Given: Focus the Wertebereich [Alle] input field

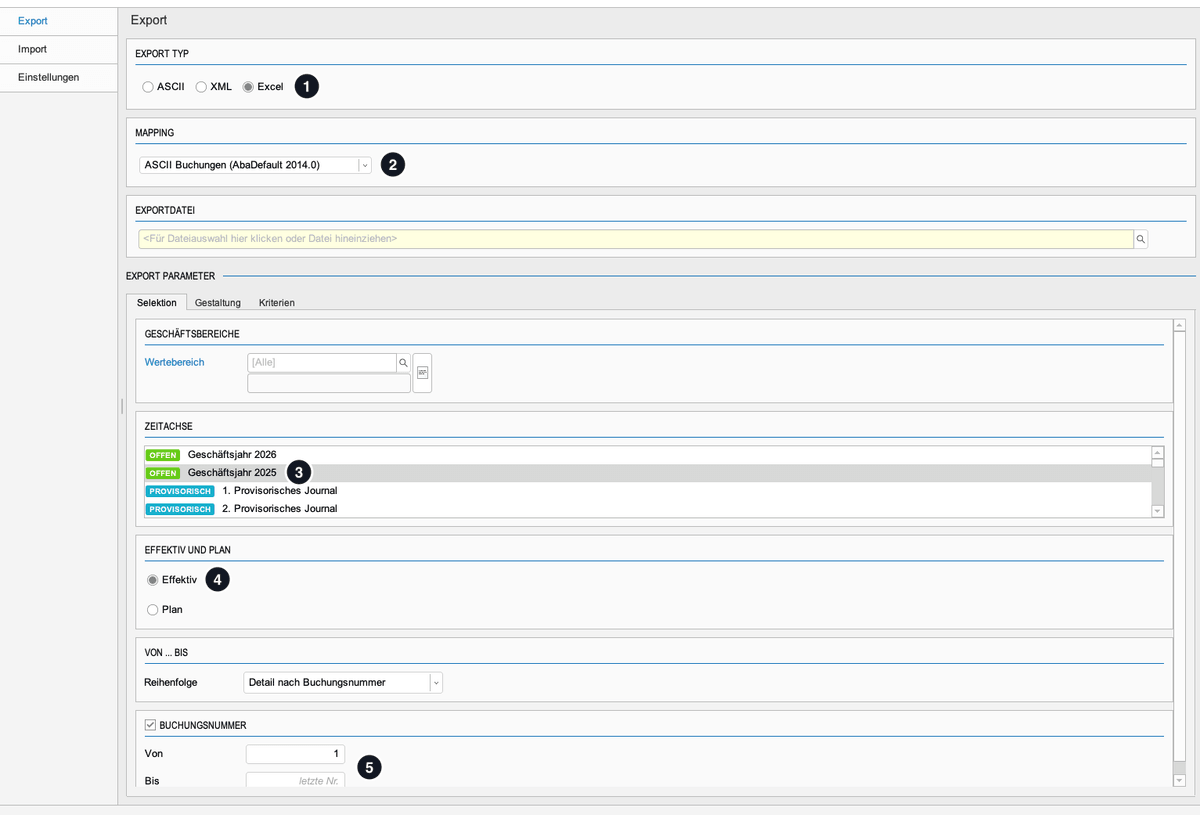Looking at the screenshot, I should click(322, 362).
